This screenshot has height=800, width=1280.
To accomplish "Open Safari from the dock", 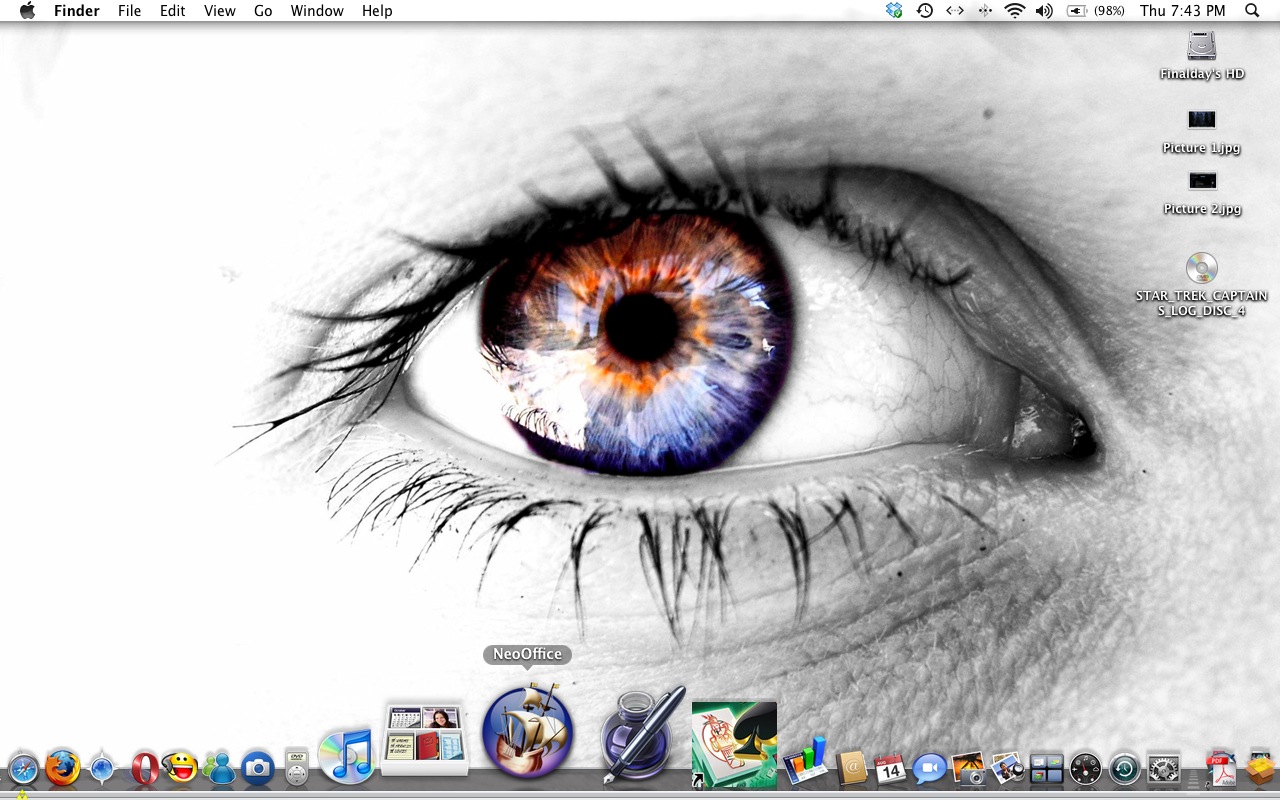I will (x=23, y=769).
